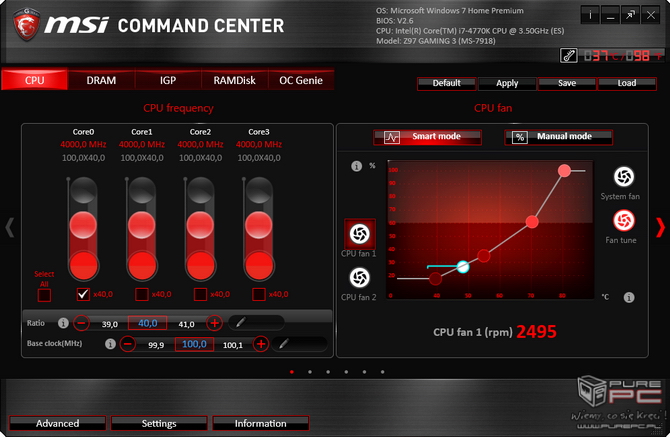This screenshot has width=670, height=437.
Task: Click Save to store the profile
Action: pyautogui.click(x=567, y=83)
